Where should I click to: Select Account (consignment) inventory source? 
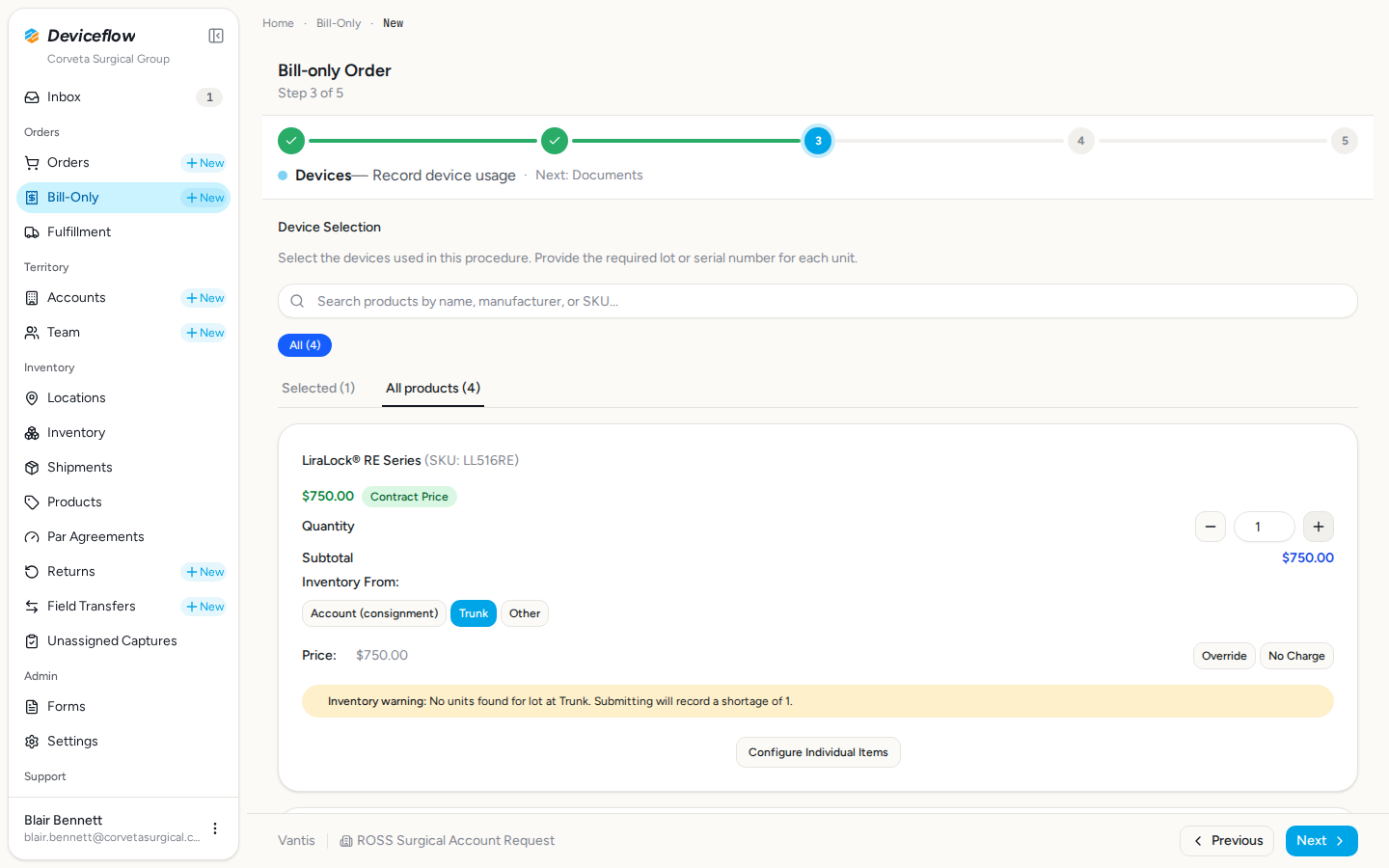pos(374,613)
